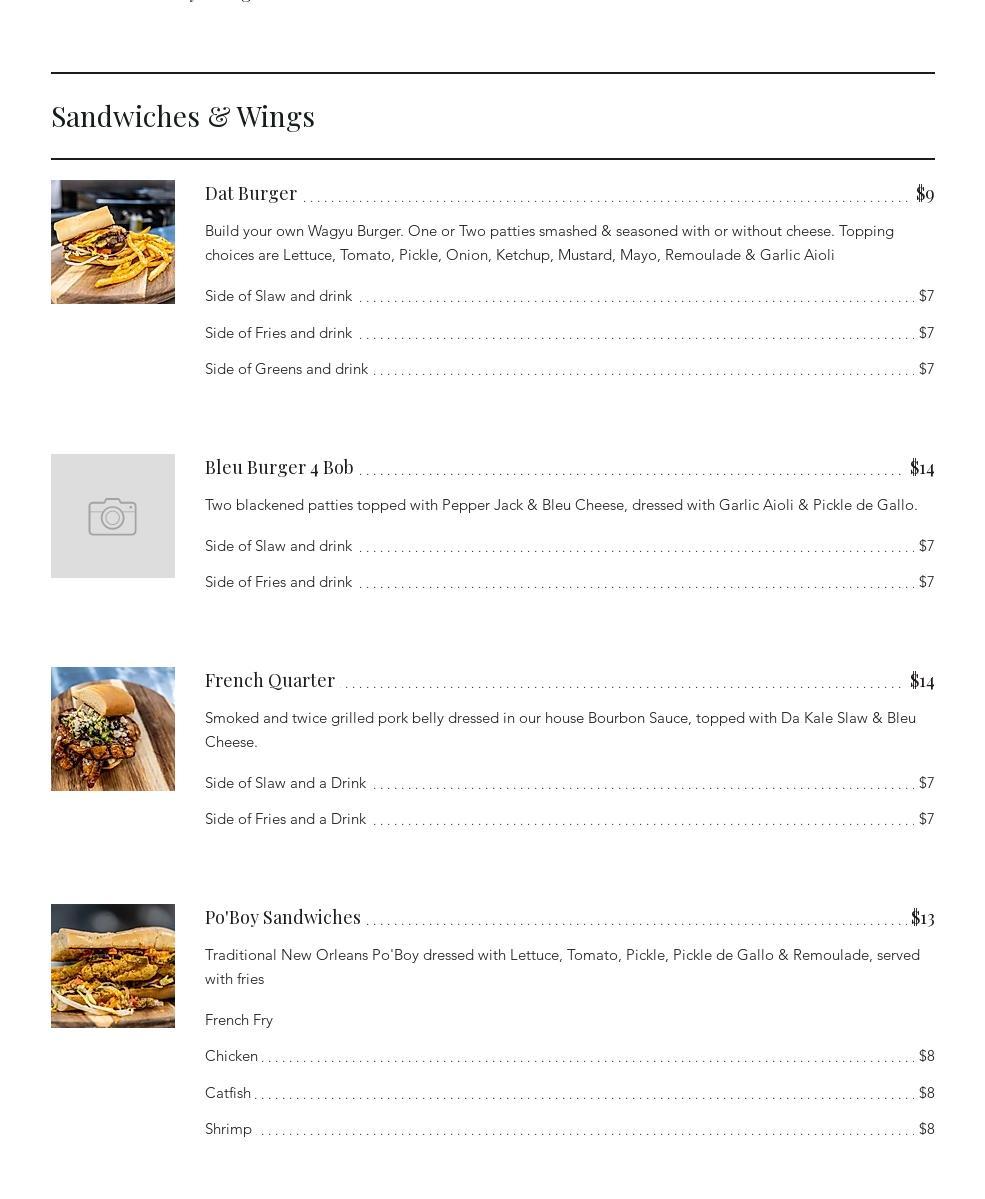Click the $13 Po'Boy Sandwiches price
This screenshot has width=985, height=1199.
coord(922,917)
